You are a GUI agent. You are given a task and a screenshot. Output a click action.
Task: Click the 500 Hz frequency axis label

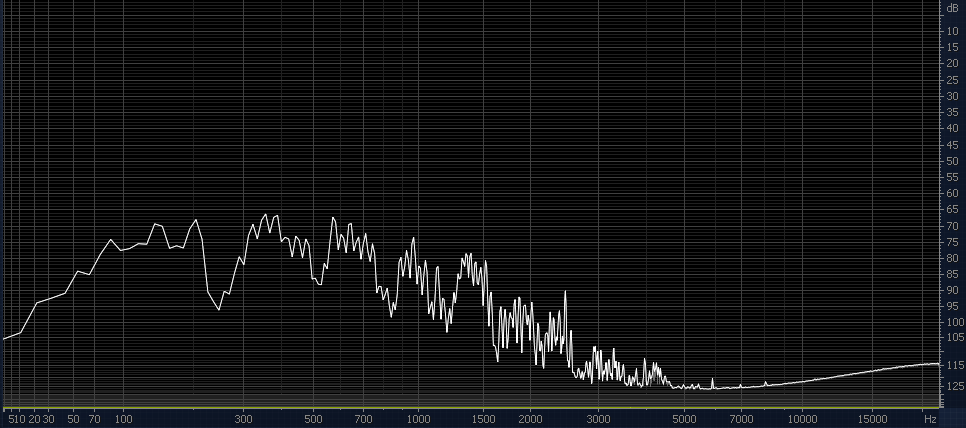pyautogui.click(x=313, y=418)
